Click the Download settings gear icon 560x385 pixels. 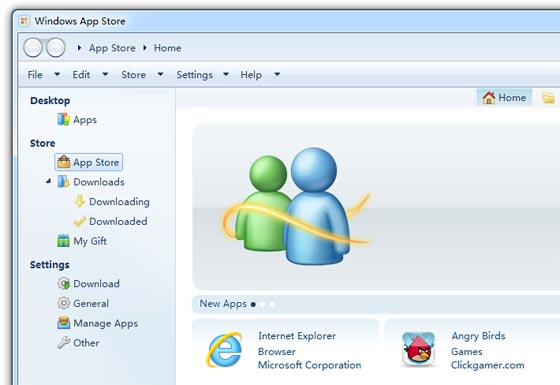(x=64, y=284)
